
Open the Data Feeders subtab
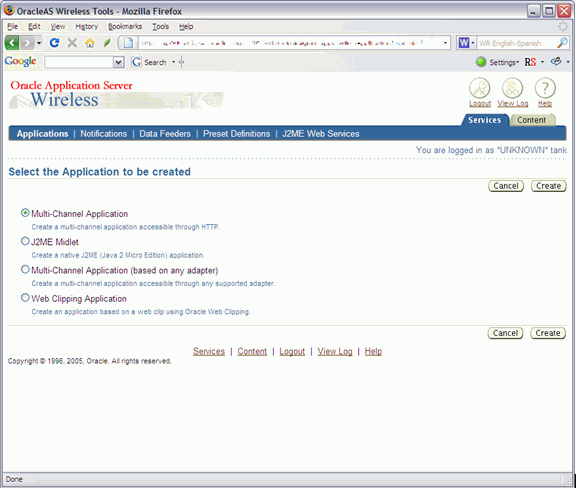165,134
